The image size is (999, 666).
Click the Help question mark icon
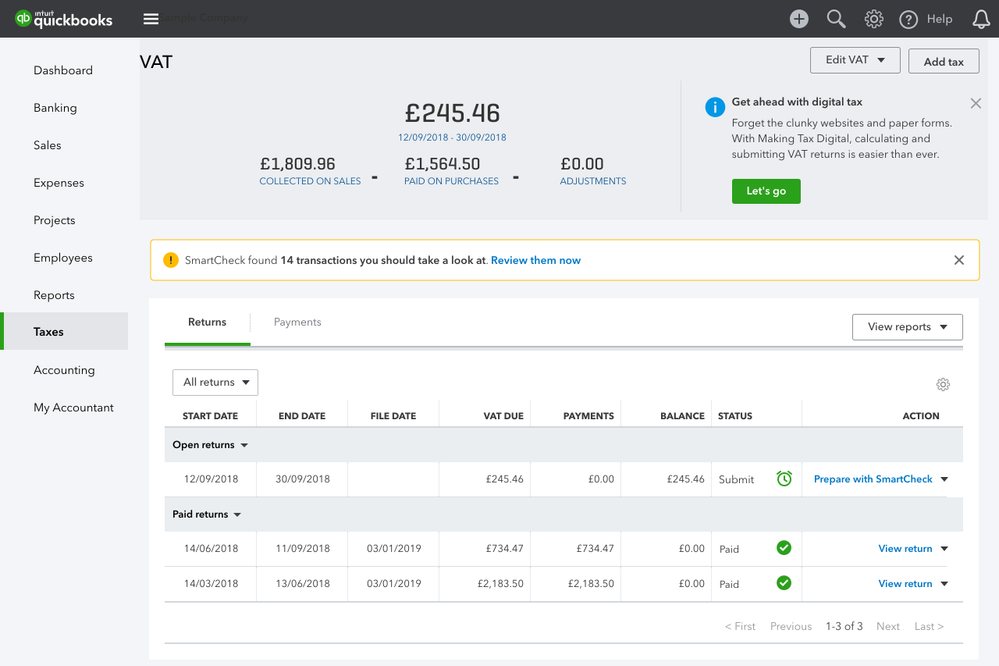point(908,19)
